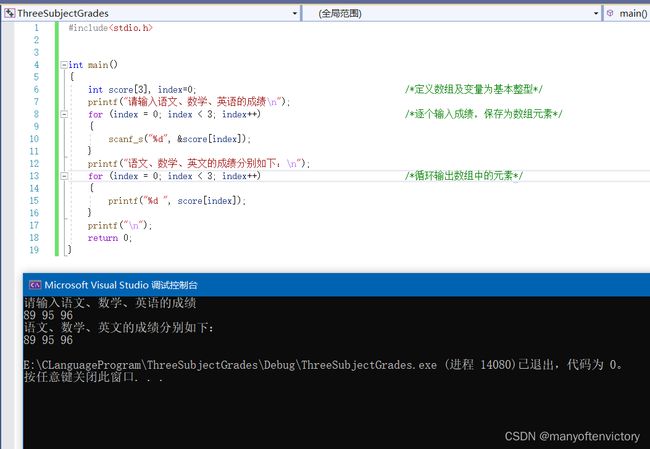
Task: Click line number 1 in the gutter
Action: [36, 28]
